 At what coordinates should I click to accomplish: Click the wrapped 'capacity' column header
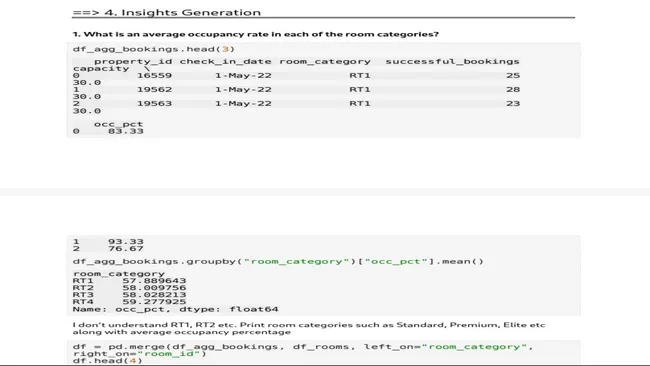(x=101, y=68)
